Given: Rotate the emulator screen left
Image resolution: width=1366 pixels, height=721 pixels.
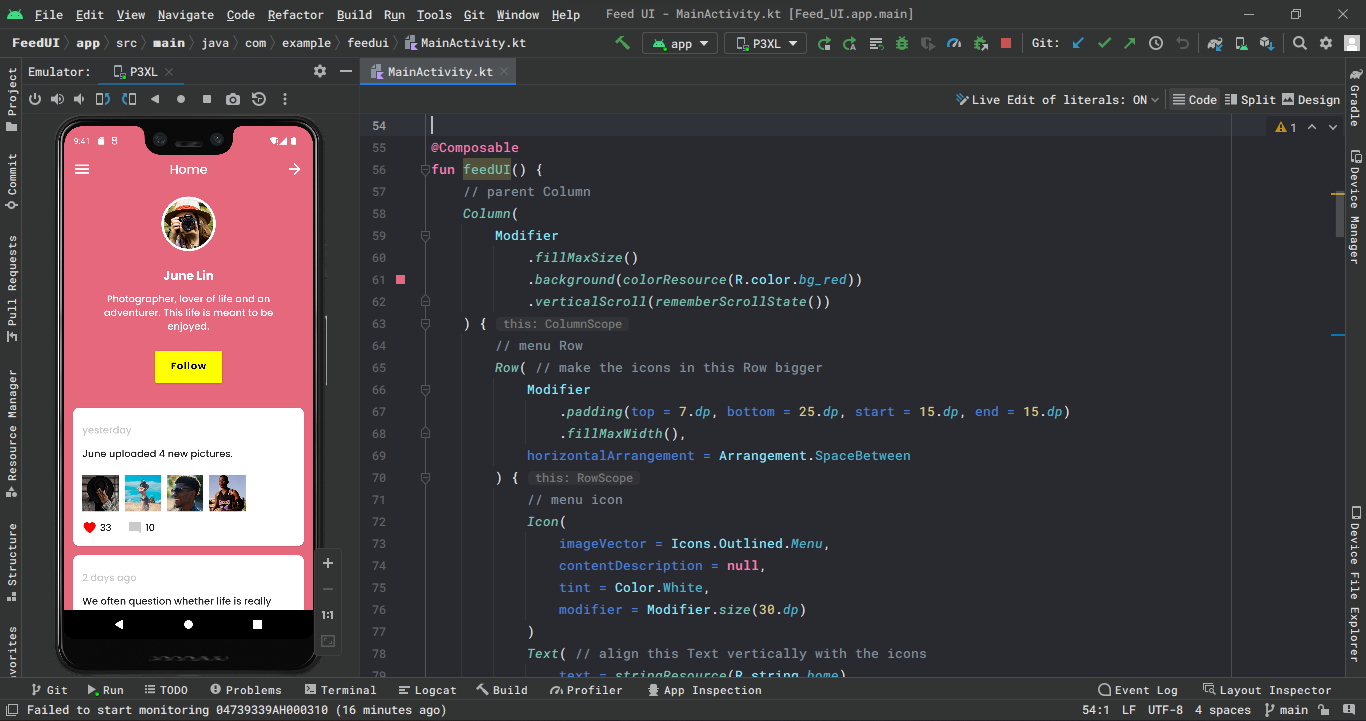Looking at the screenshot, I should point(104,99).
